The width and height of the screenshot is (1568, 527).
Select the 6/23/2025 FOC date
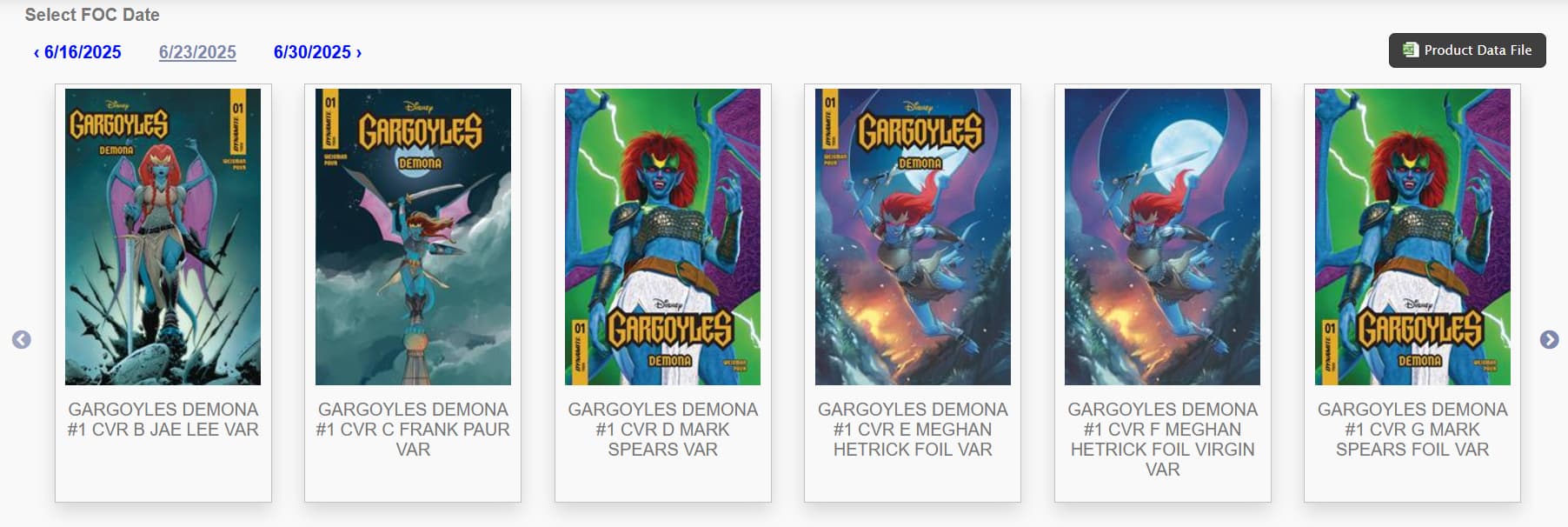click(x=197, y=52)
